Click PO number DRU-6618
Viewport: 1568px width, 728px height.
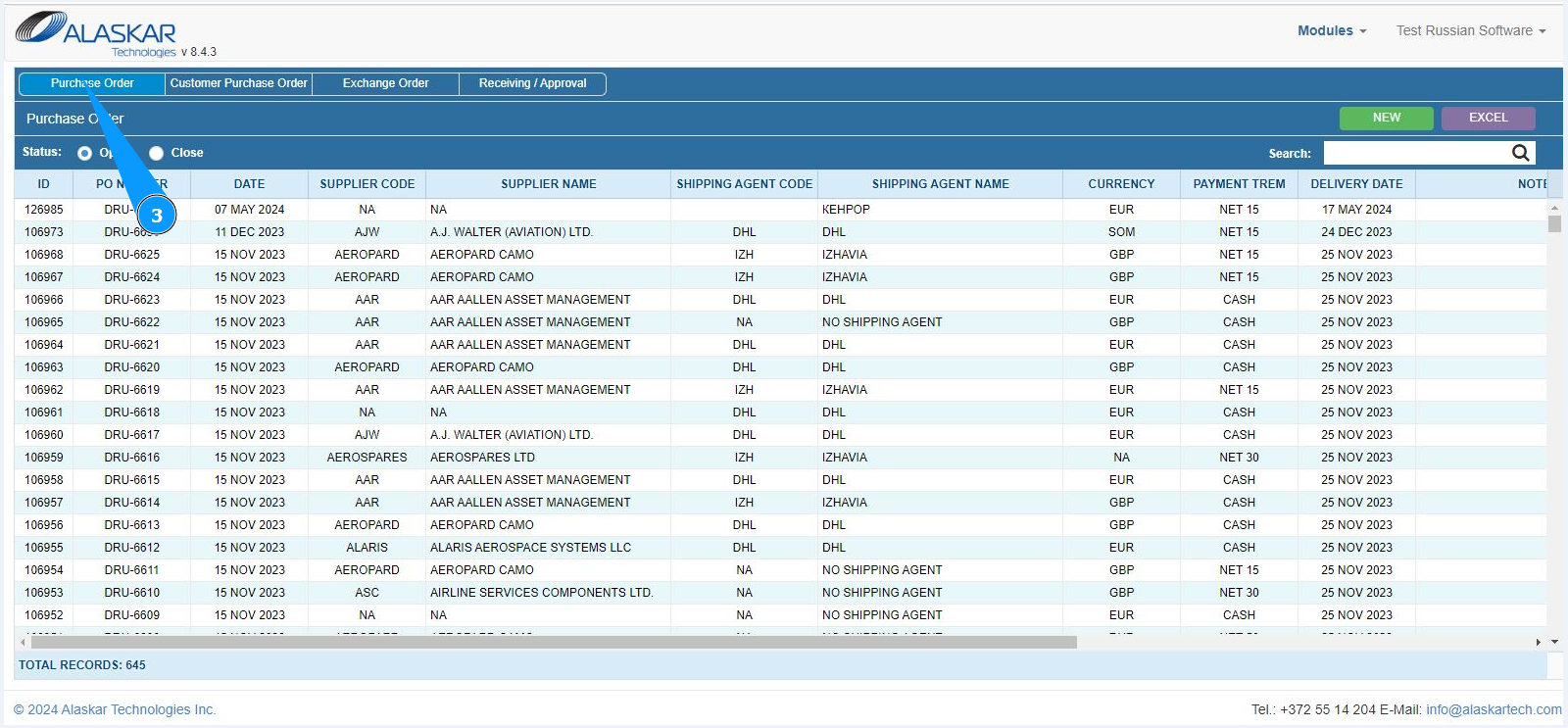[x=131, y=413]
